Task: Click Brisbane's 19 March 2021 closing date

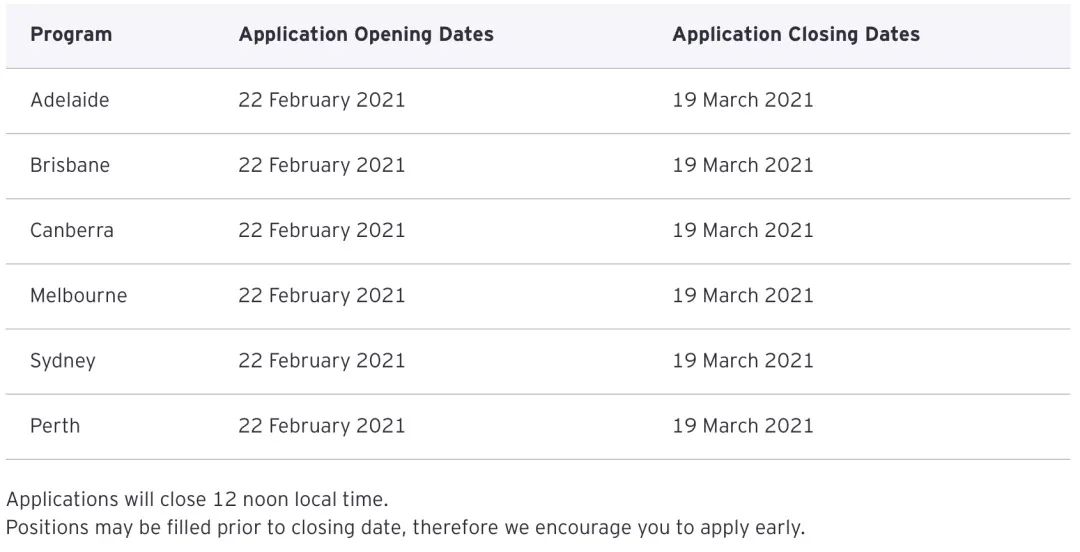Action: coord(743,165)
